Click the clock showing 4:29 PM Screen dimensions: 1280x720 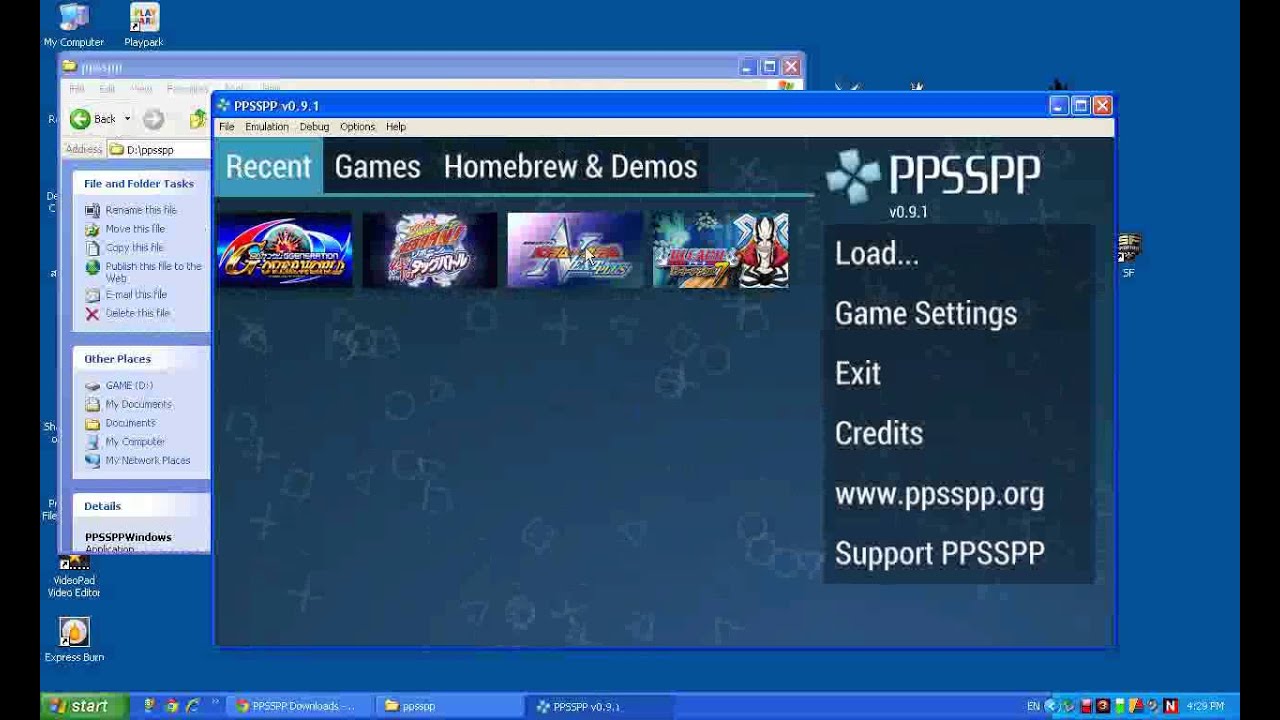tap(1204, 707)
